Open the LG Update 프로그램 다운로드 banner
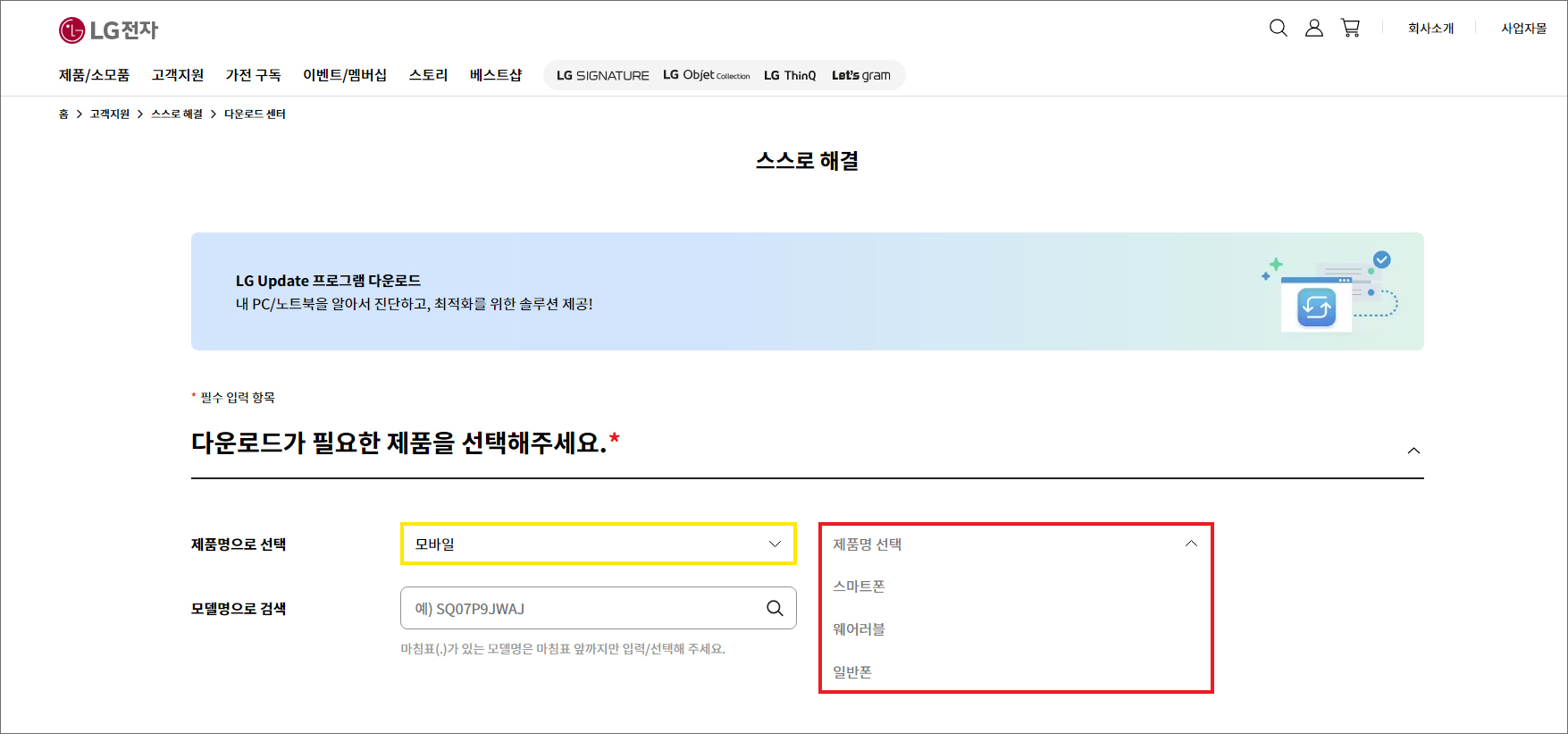This screenshot has width=1568, height=734. [x=808, y=291]
